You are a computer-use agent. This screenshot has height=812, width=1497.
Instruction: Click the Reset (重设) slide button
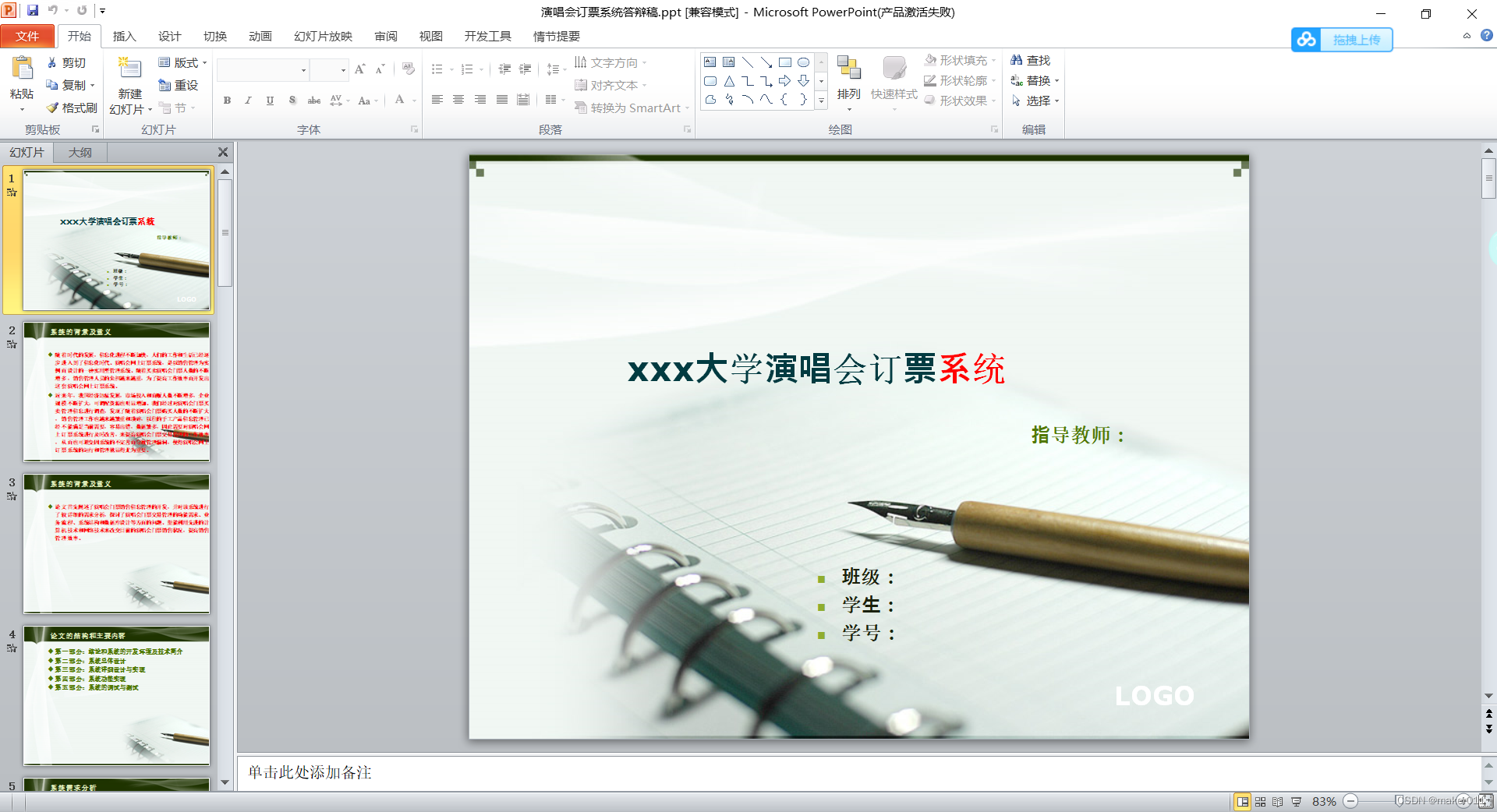[x=179, y=85]
